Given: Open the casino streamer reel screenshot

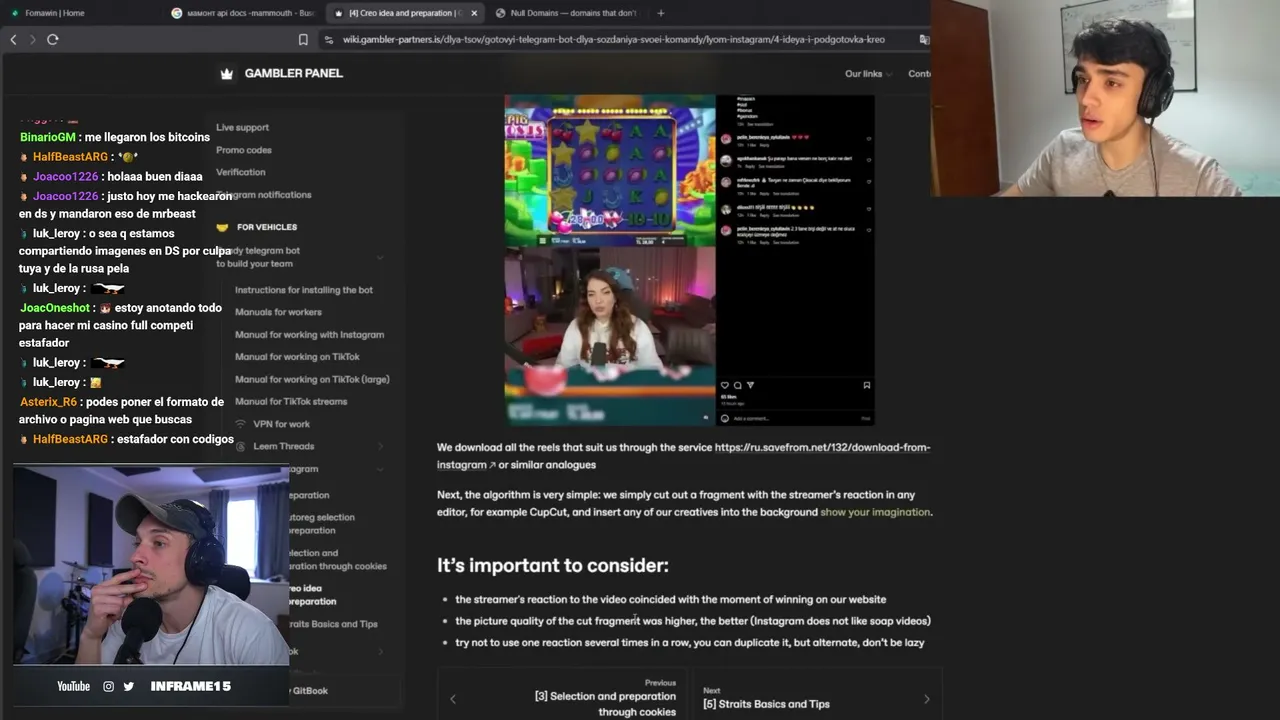Looking at the screenshot, I should click(x=689, y=260).
